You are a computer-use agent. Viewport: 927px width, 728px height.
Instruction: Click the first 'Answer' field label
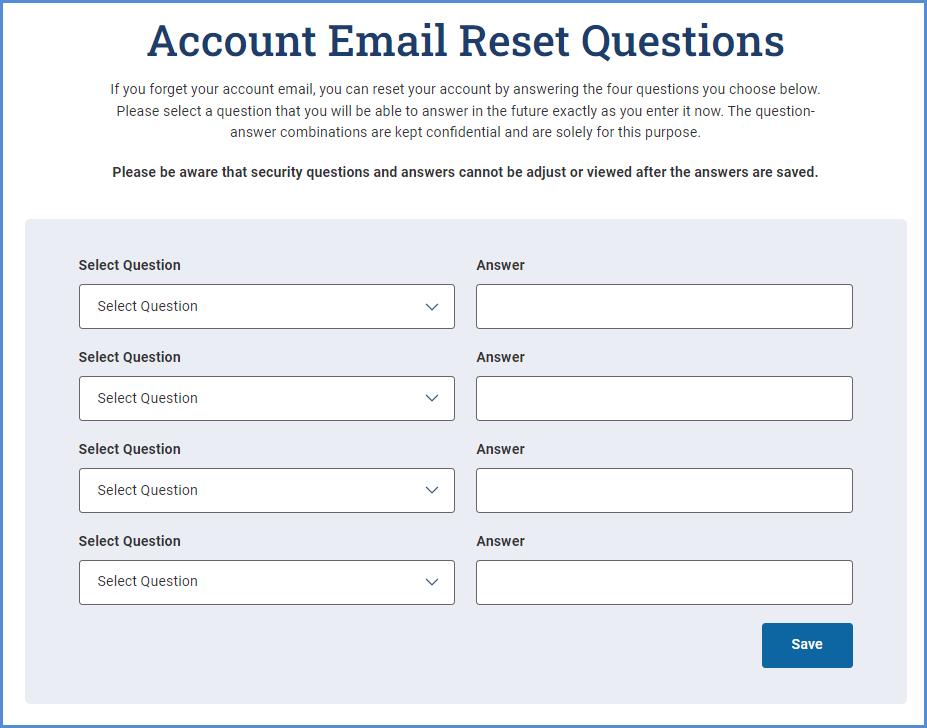[x=500, y=265]
